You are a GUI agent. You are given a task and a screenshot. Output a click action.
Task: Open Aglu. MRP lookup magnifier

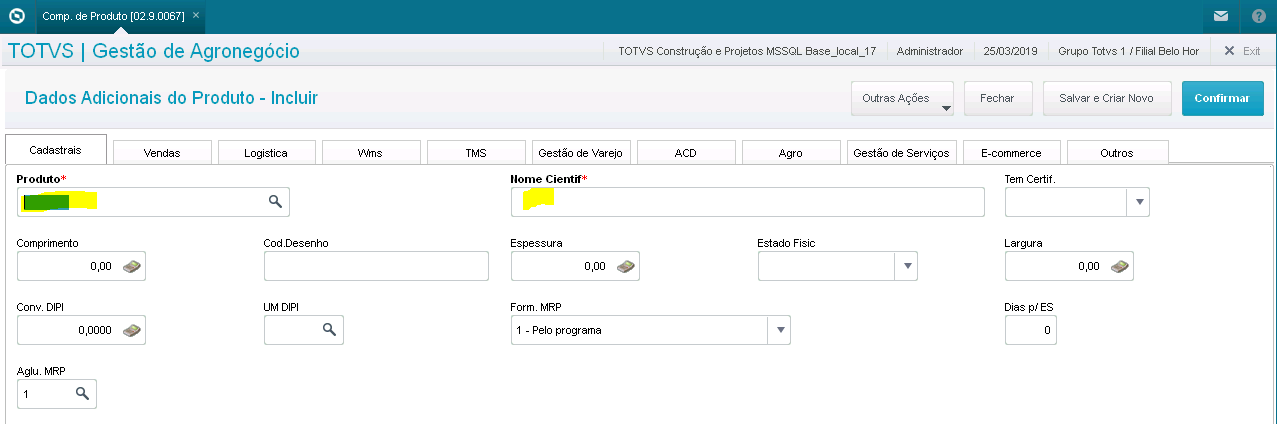click(x=82, y=394)
